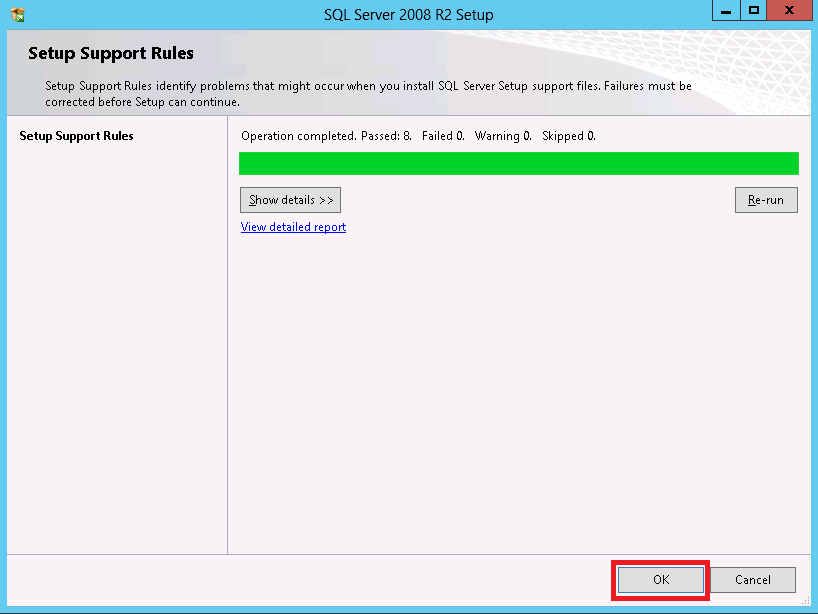
Task: Click the resize grip at window corner
Action: (806, 601)
